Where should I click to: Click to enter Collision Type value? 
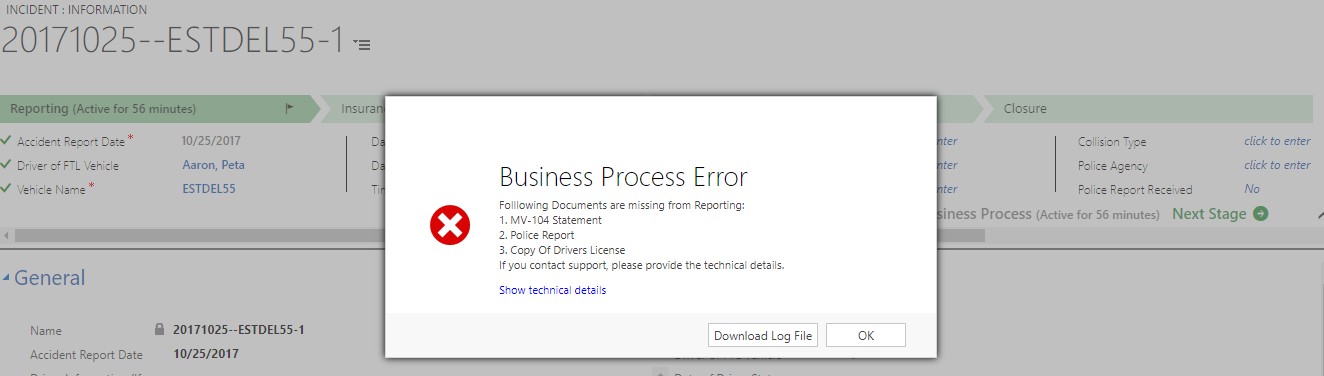pos(1277,141)
